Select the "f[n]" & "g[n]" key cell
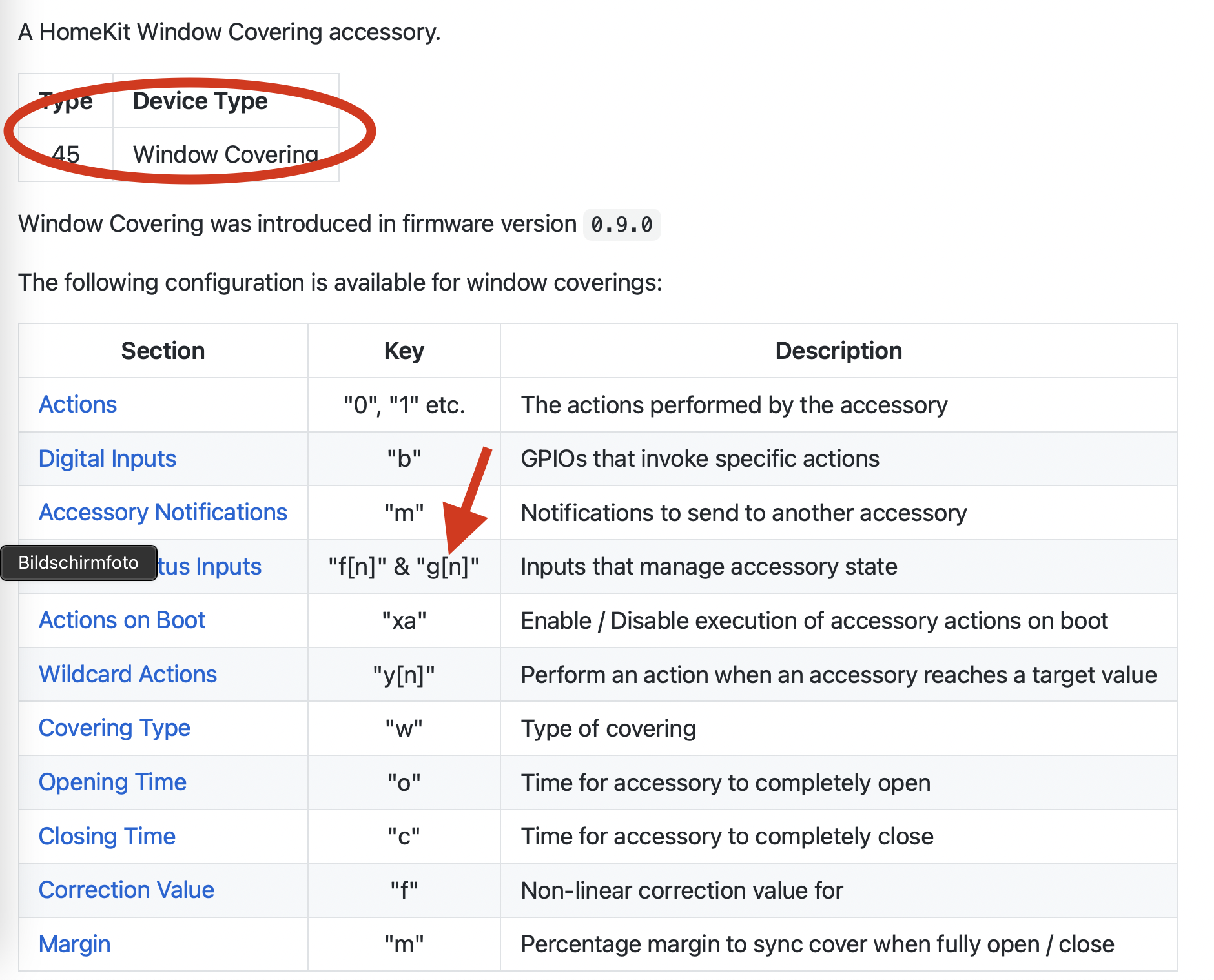This screenshot has width=1214, height=980. coord(404,567)
